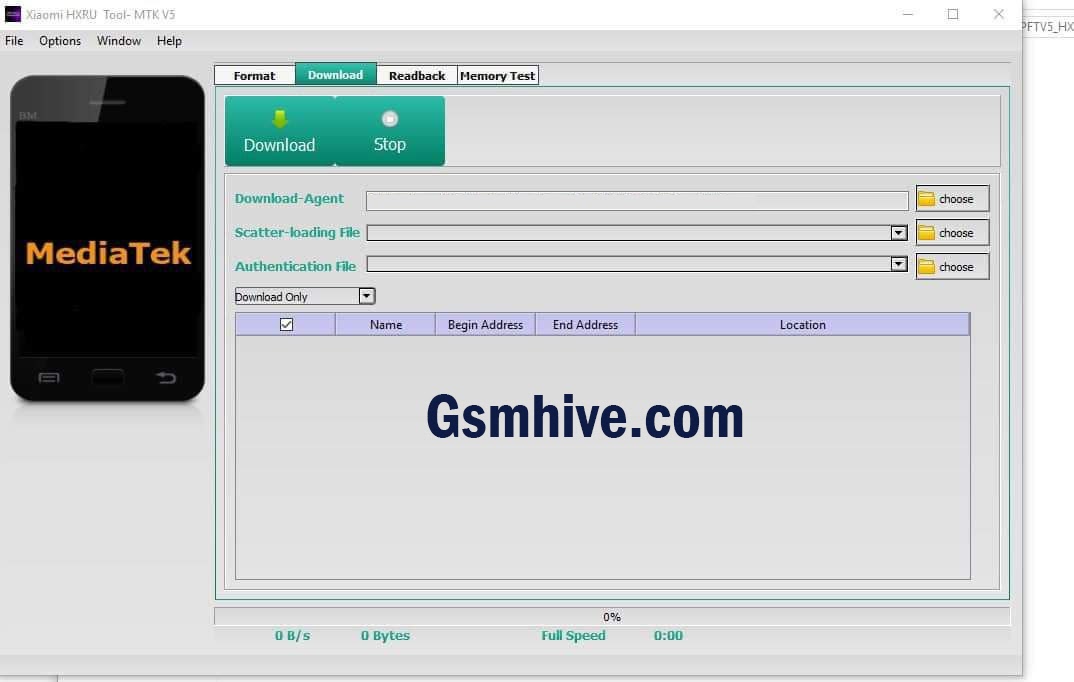1074x682 pixels.
Task: Open the Readback tab
Action: coord(417,75)
